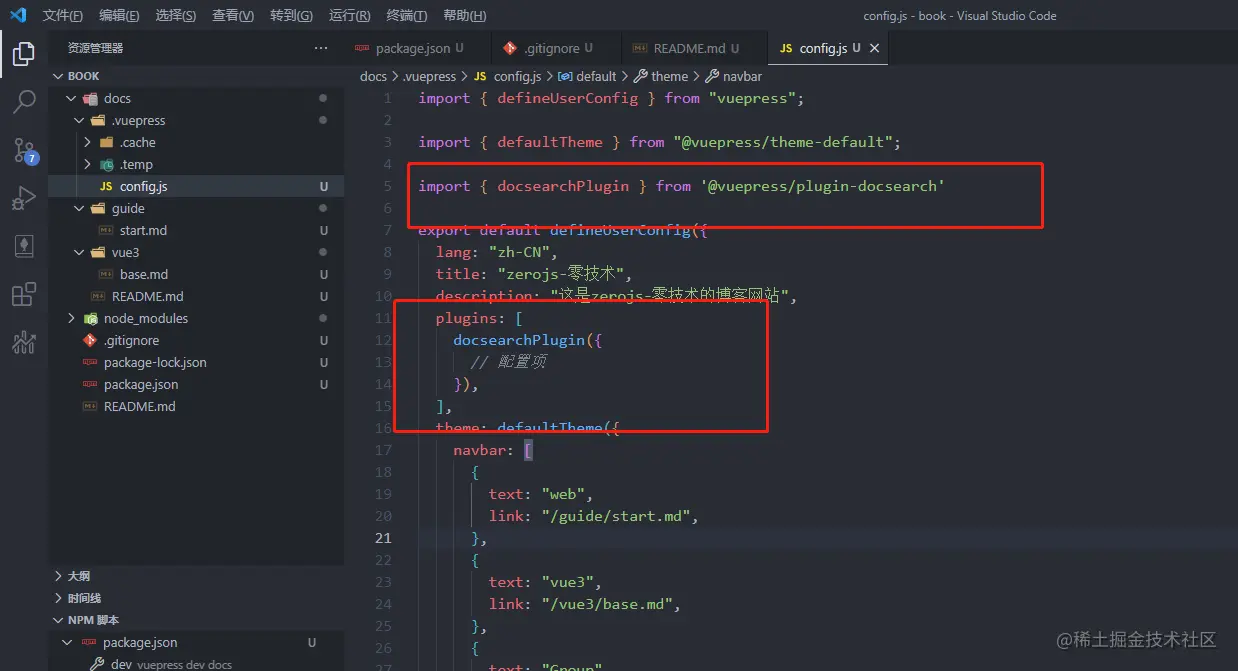Collapse the guide folder
The image size is (1238, 671).
point(80,208)
